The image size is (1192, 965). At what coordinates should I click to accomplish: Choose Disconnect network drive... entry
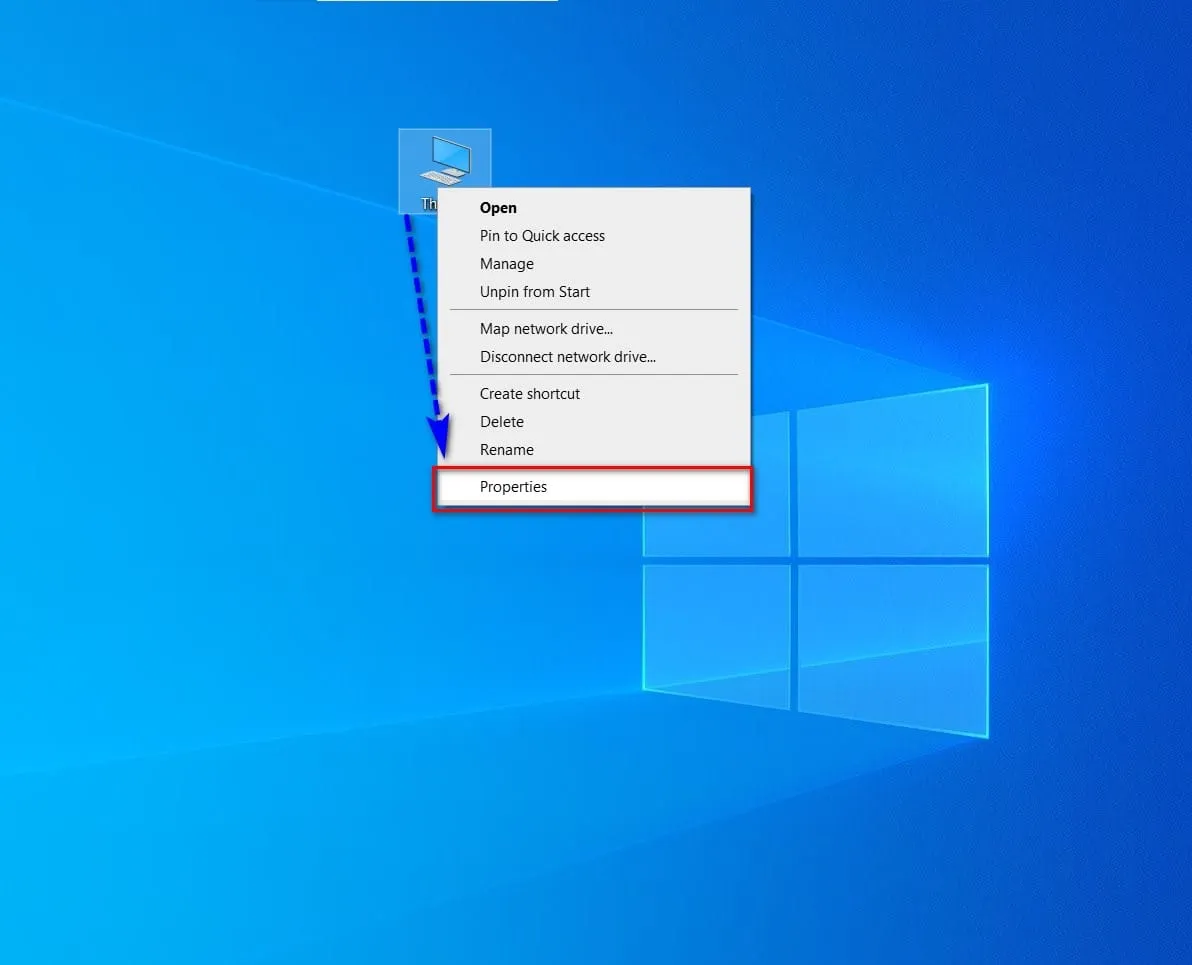(567, 357)
